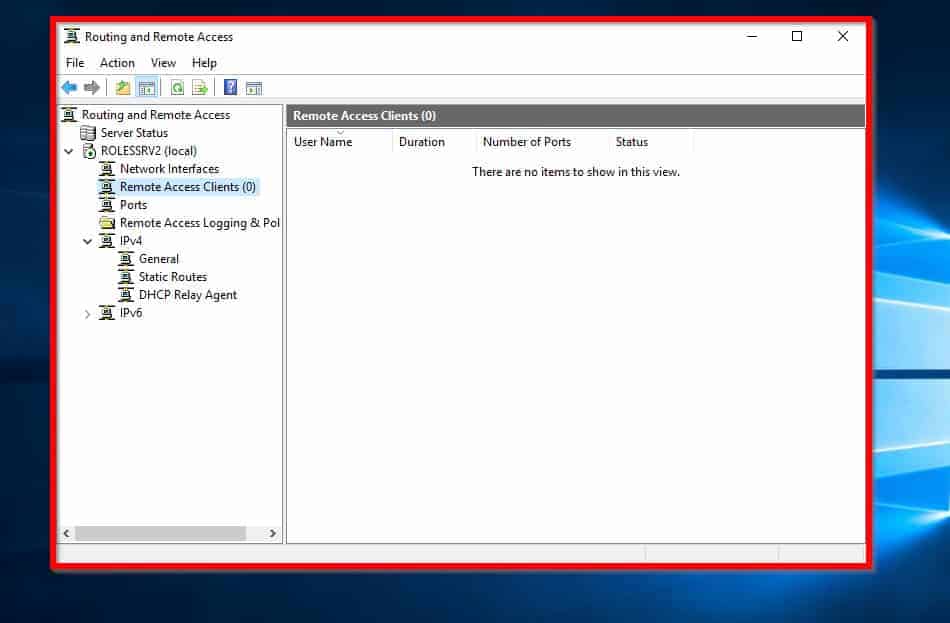Click the yellow page toolbar icon
950x623 pixels.
[120, 87]
